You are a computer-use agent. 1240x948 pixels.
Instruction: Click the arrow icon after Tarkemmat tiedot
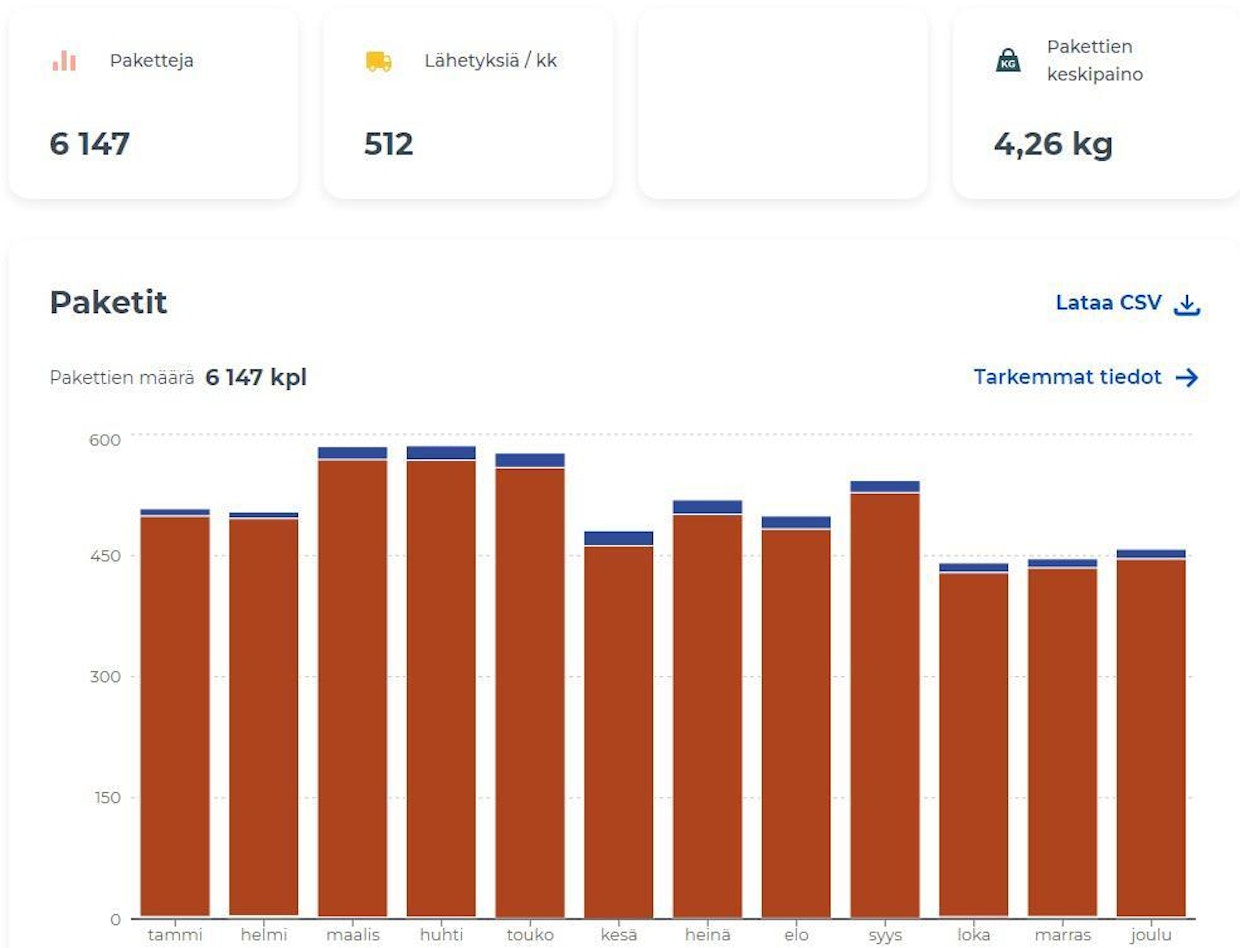click(1186, 378)
